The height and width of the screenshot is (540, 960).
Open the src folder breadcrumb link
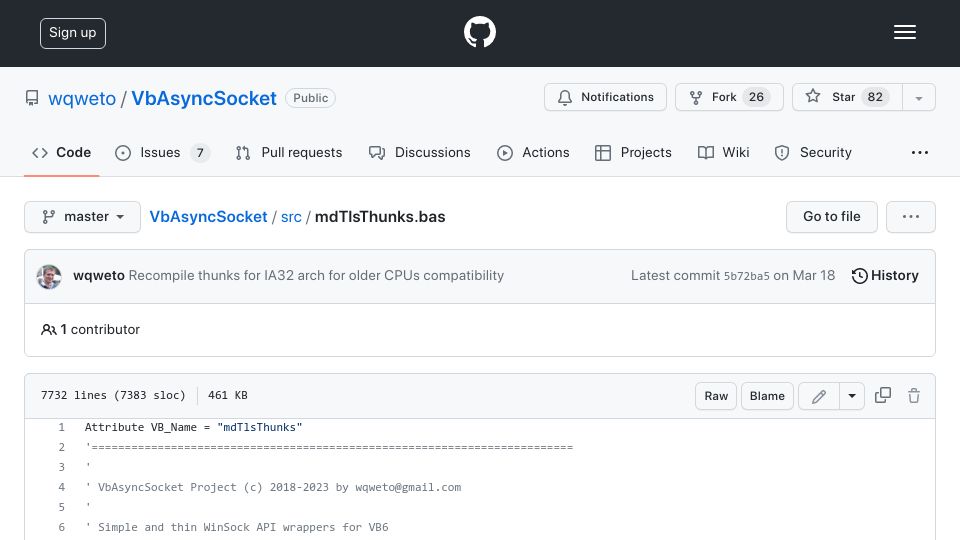pyautogui.click(x=291, y=217)
